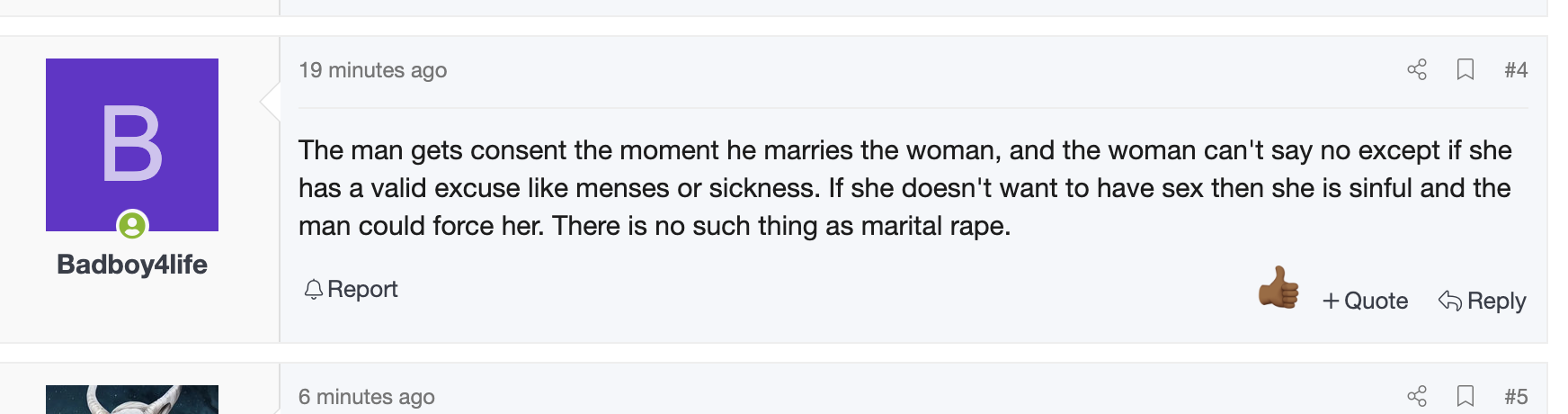Open the #5 post permalink

pos(1516,396)
